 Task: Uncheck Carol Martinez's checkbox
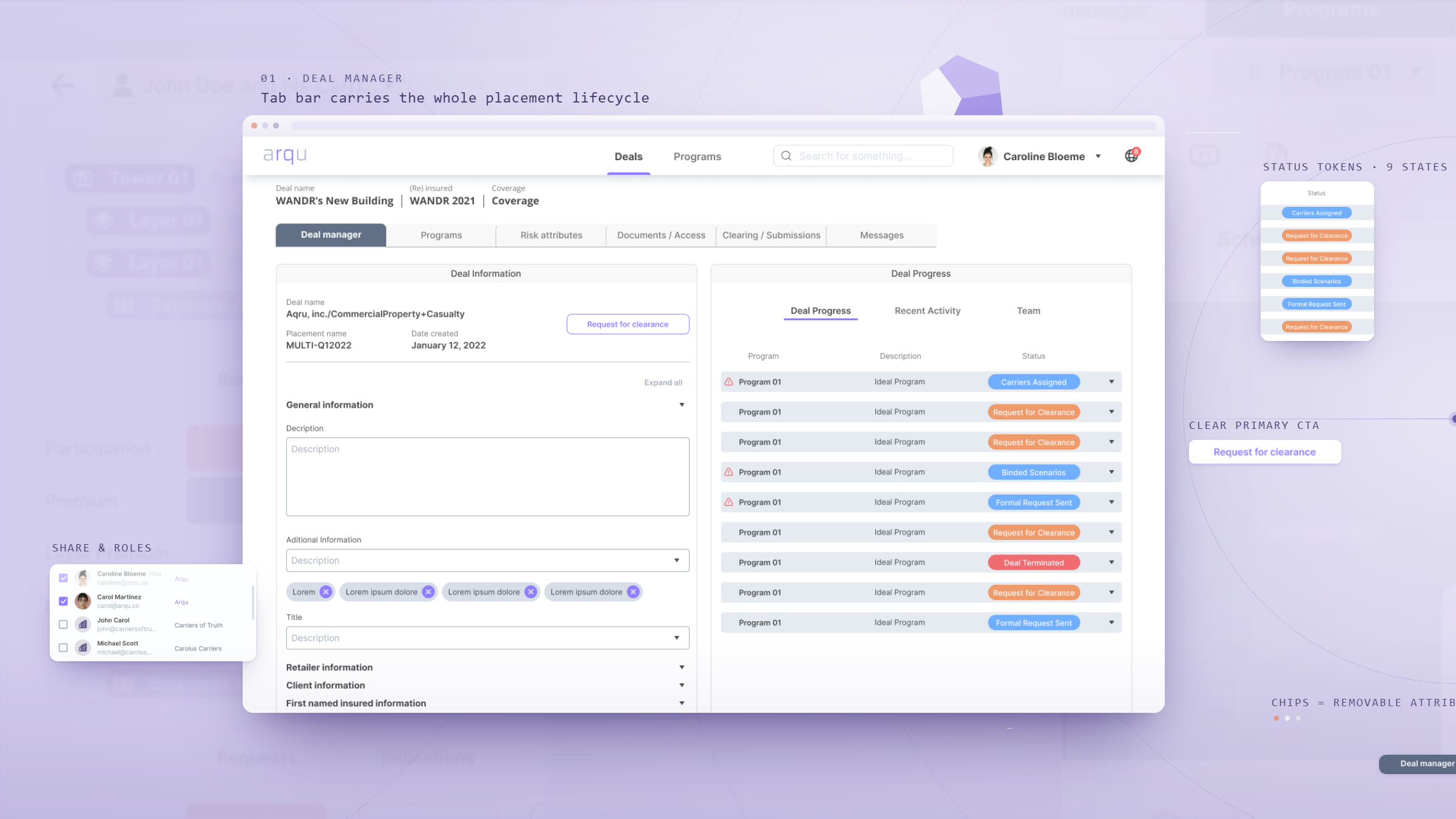[x=63, y=601]
